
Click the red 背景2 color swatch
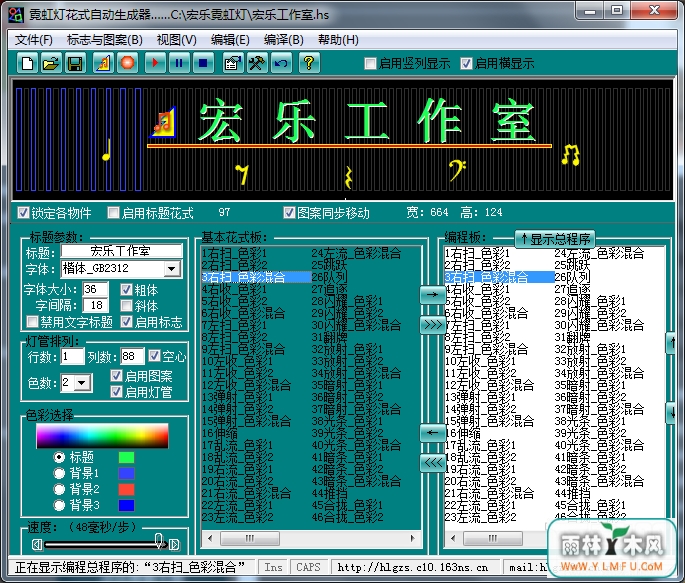coord(126,489)
